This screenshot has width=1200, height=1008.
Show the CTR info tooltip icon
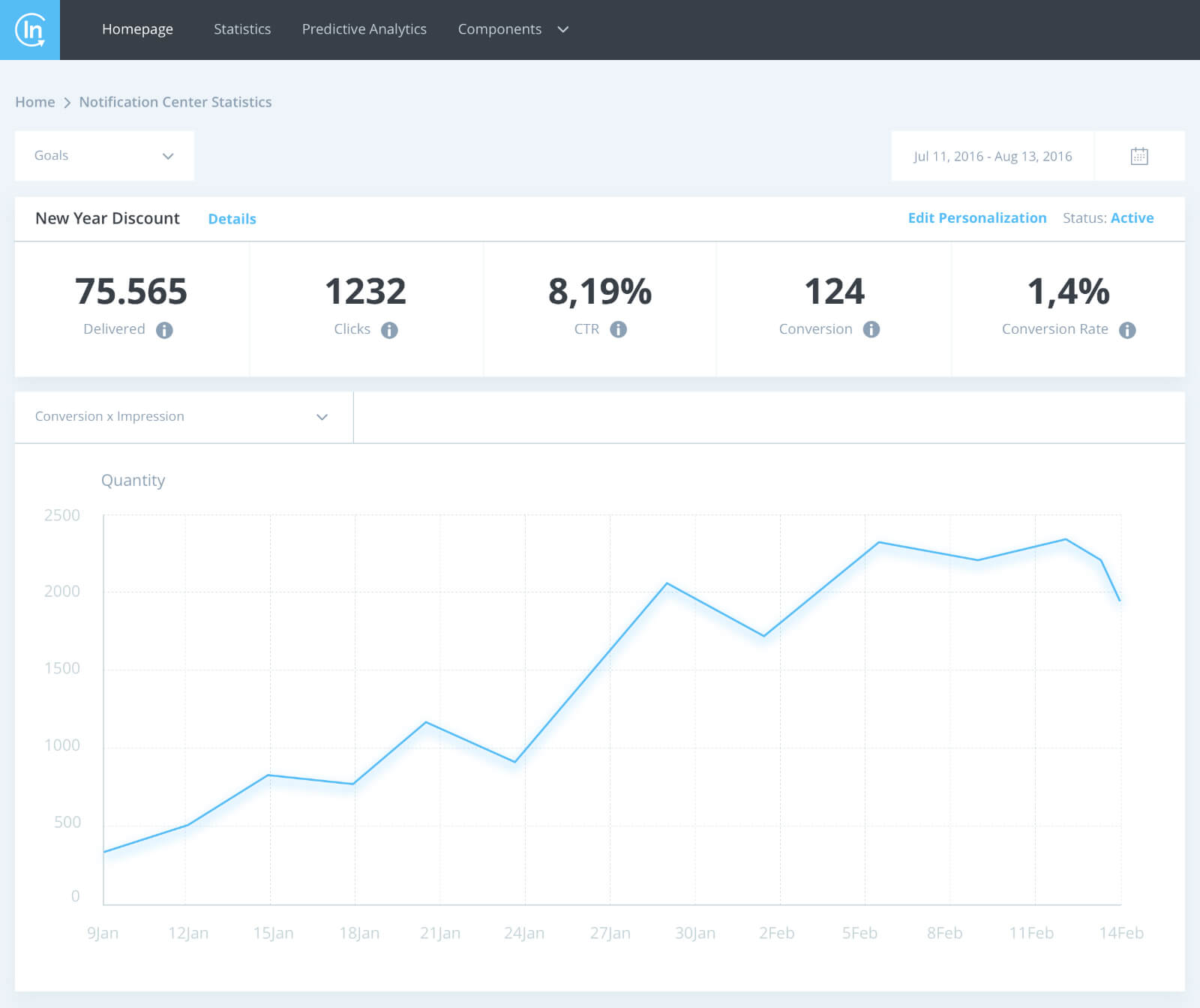pyautogui.click(x=618, y=329)
